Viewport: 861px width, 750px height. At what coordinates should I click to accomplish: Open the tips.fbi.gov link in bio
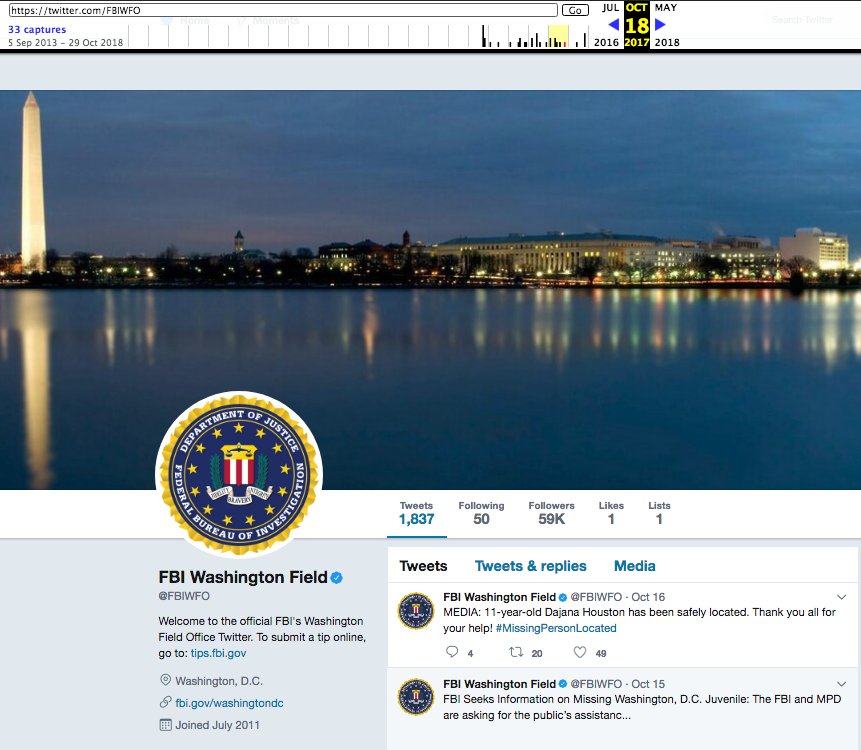click(218, 653)
